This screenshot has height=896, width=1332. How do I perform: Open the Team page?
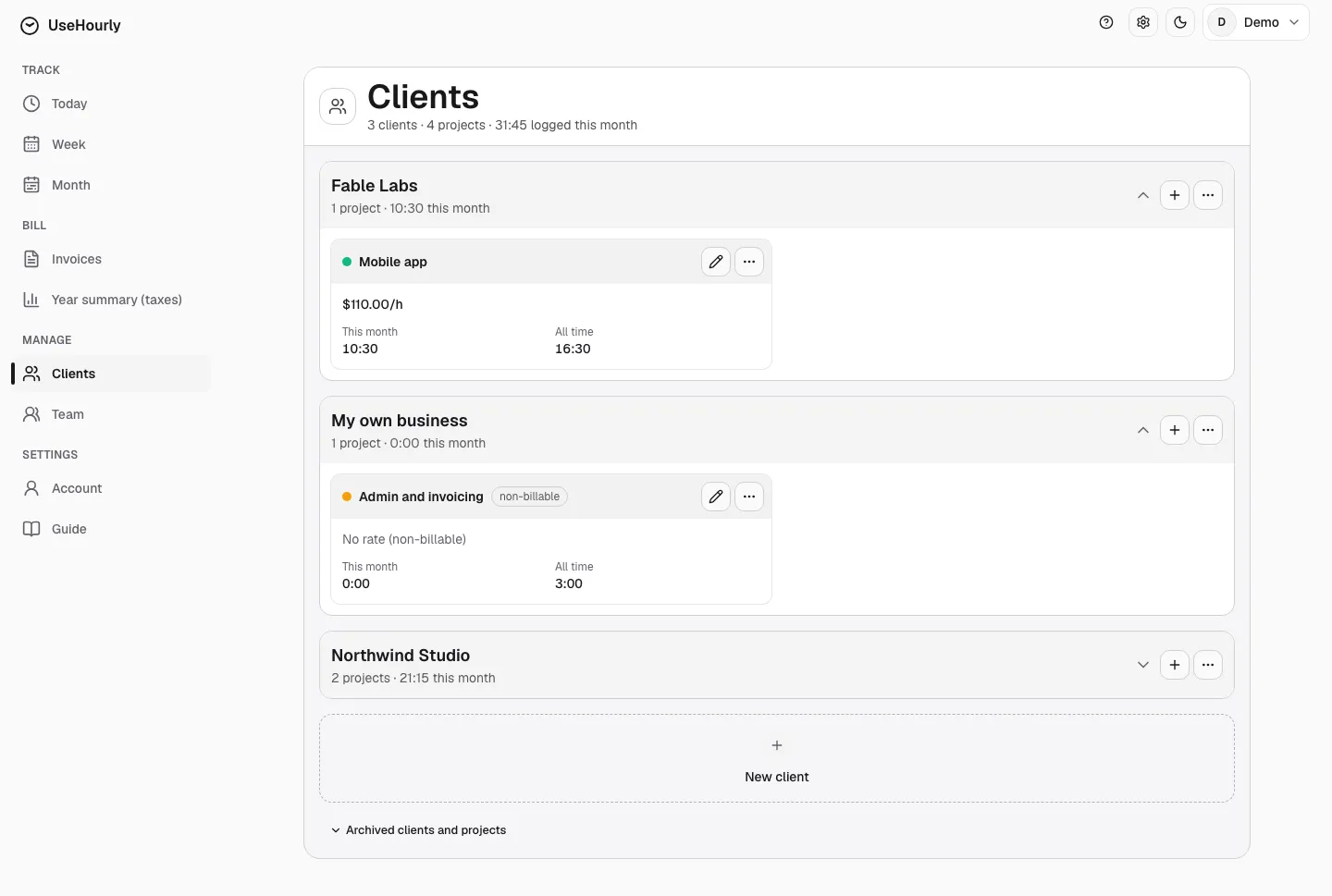[111, 414]
